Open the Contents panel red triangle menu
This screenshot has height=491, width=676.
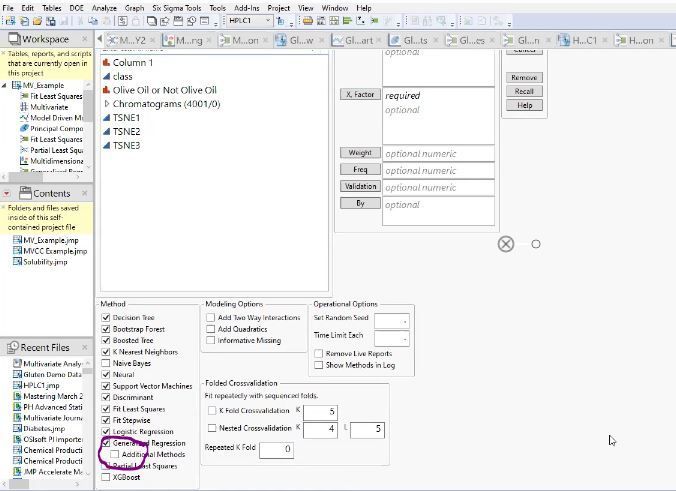click(x=7, y=194)
